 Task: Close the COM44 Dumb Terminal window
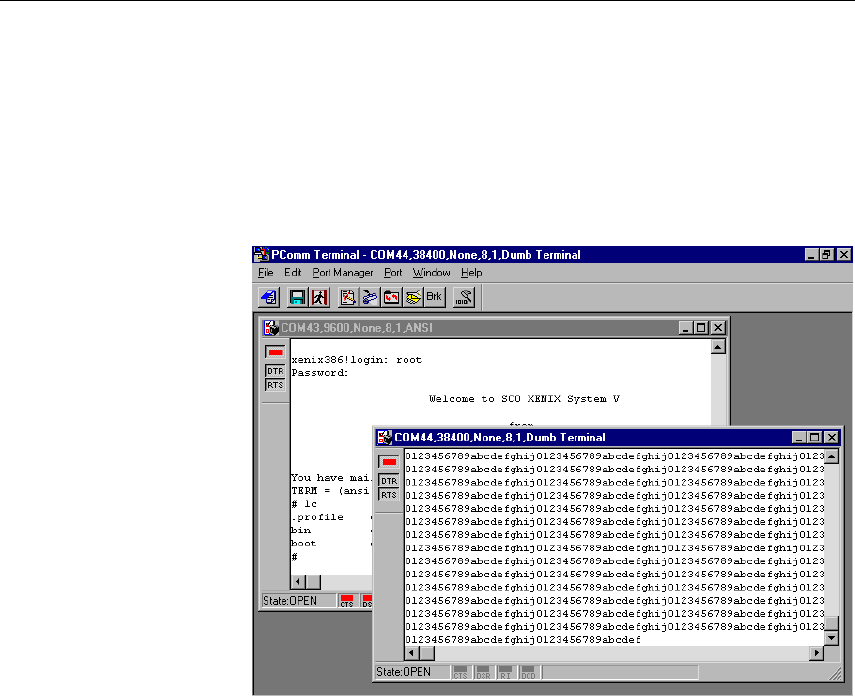(x=832, y=437)
